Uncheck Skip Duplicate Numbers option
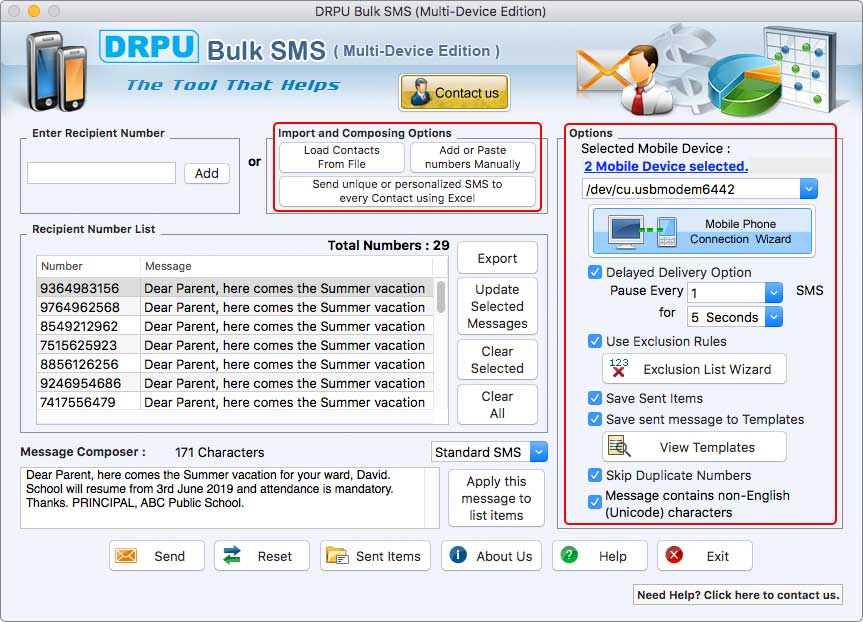 [x=595, y=475]
